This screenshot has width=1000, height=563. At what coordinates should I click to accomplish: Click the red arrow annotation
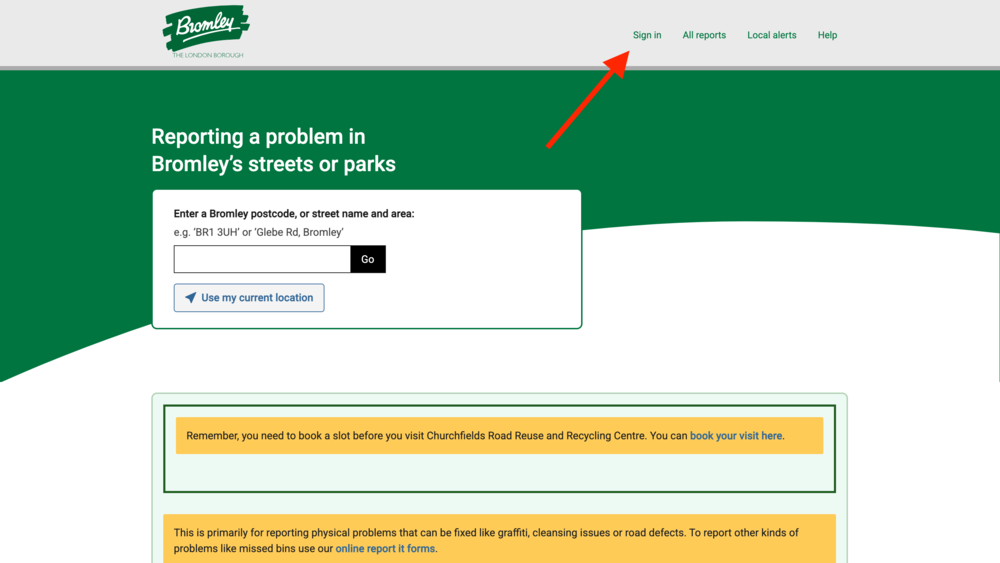tap(588, 100)
